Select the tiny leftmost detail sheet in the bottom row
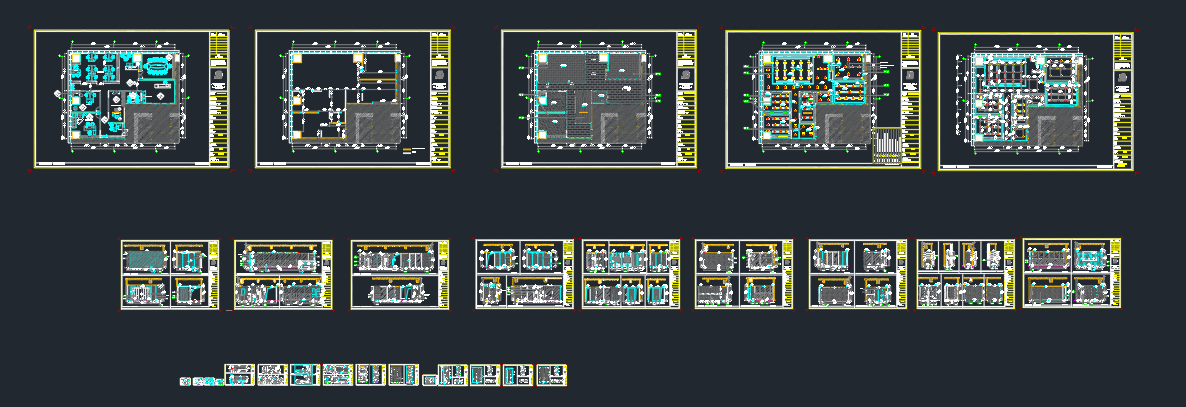Image resolution: width=1186 pixels, height=407 pixels. click(185, 381)
